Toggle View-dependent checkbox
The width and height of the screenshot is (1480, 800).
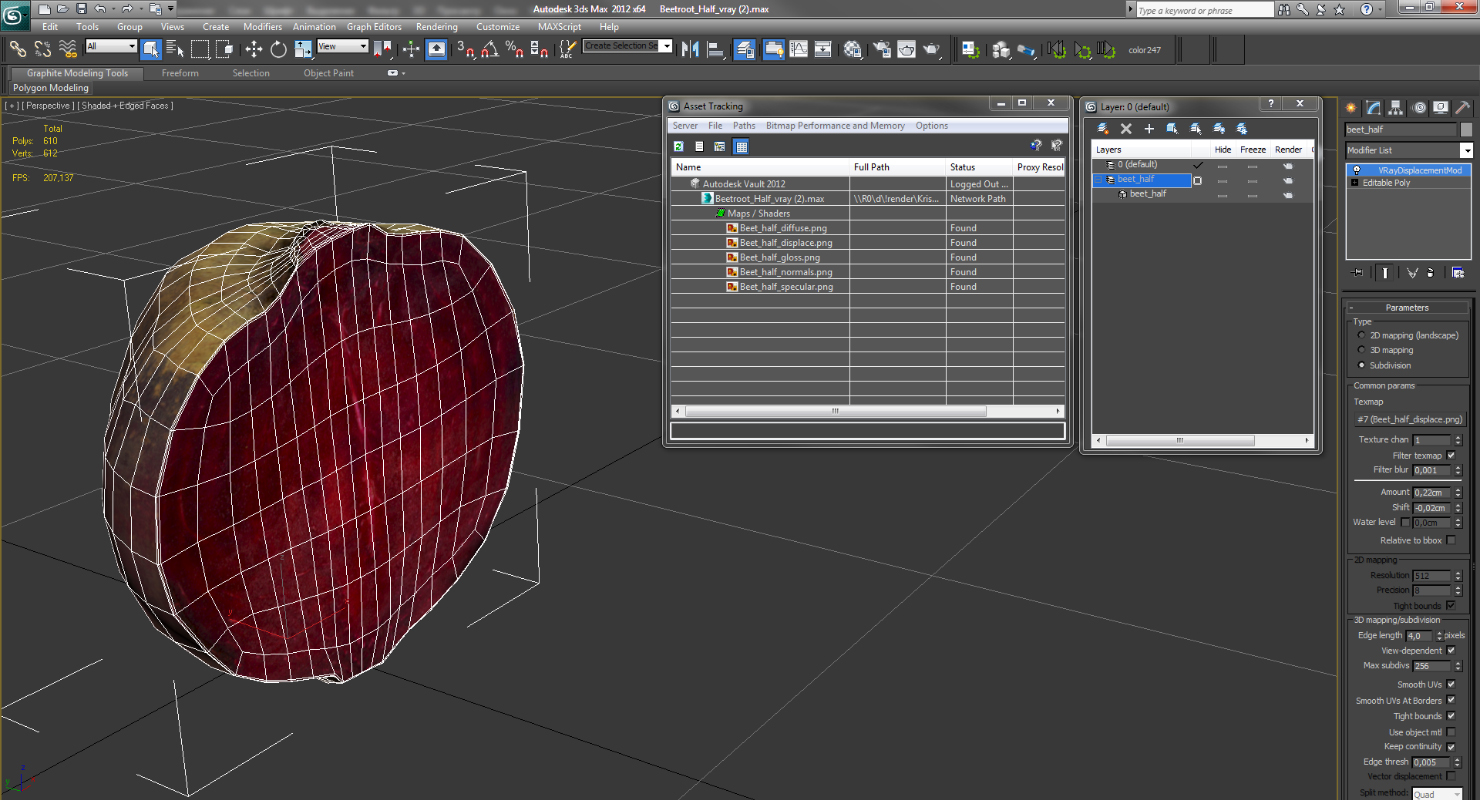coord(1451,650)
